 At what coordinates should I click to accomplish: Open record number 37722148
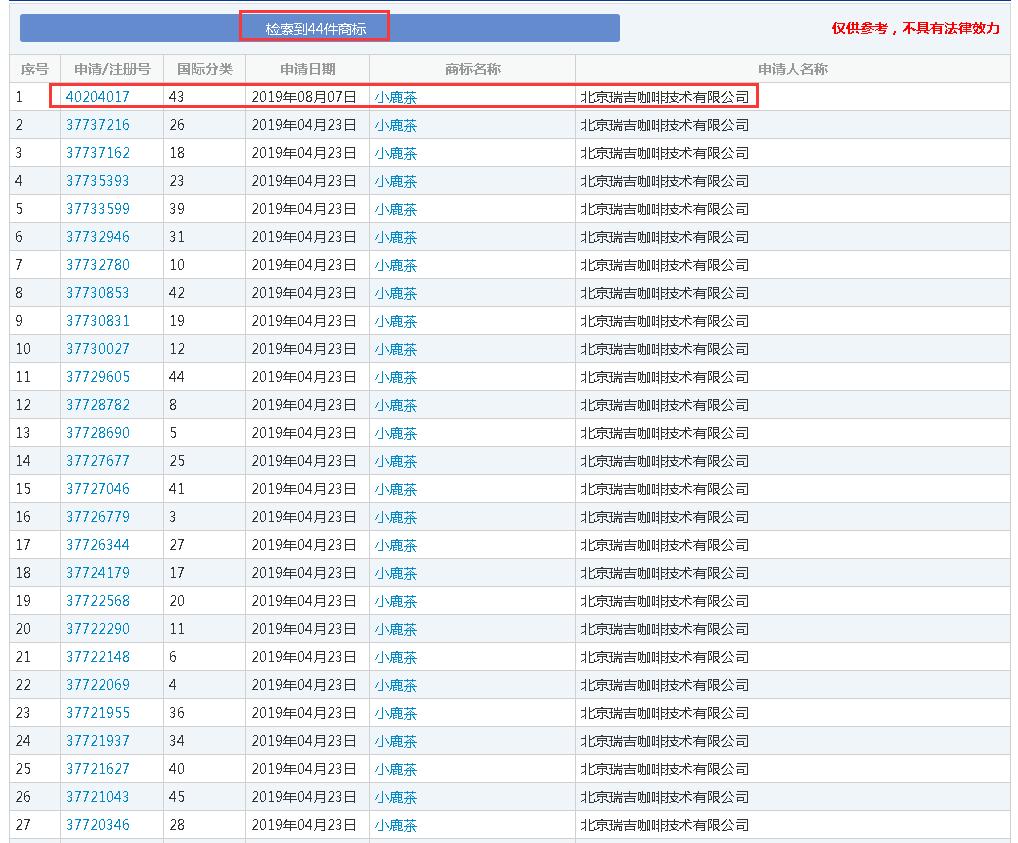[x=97, y=657]
